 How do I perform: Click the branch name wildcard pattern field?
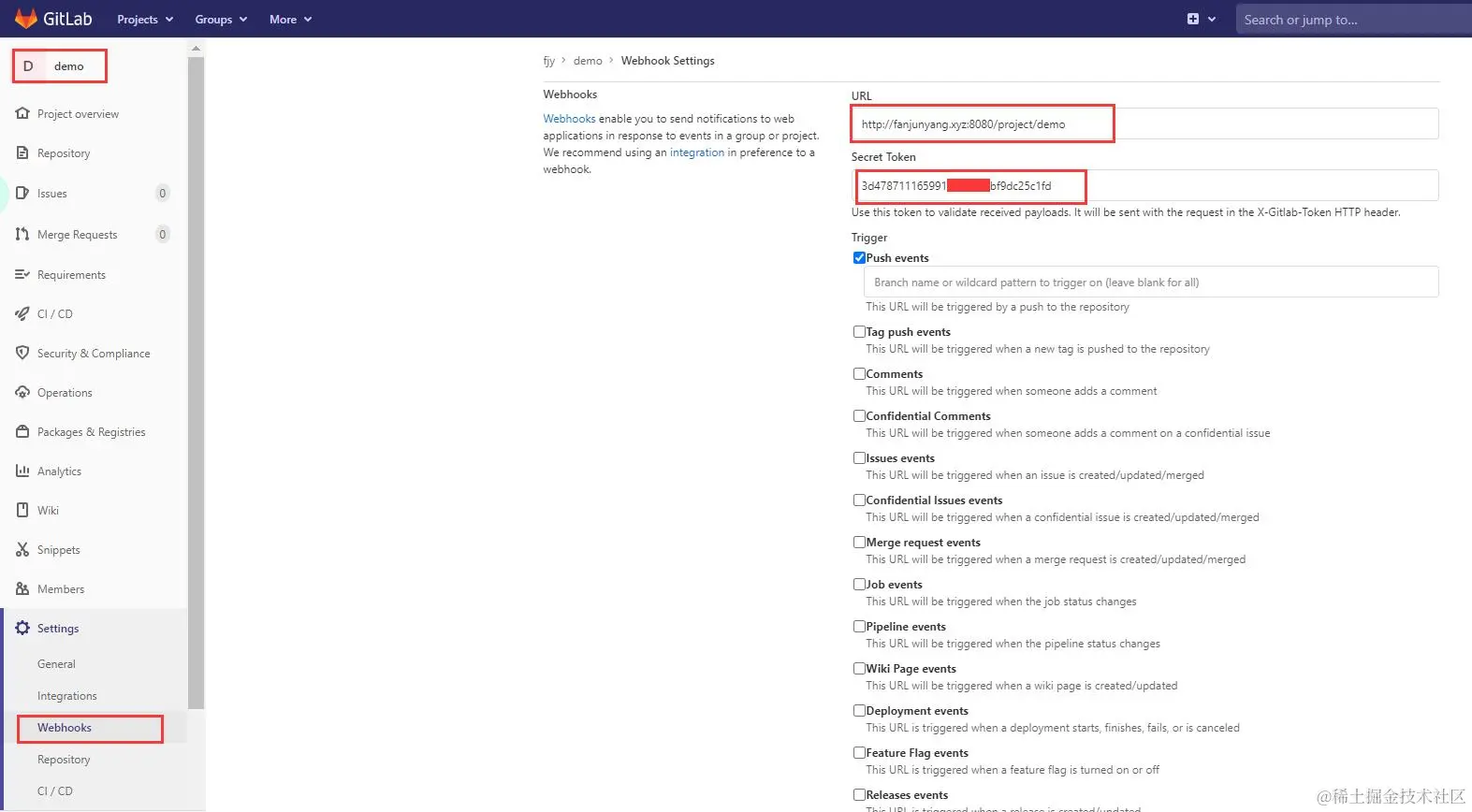pyautogui.click(x=1151, y=282)
